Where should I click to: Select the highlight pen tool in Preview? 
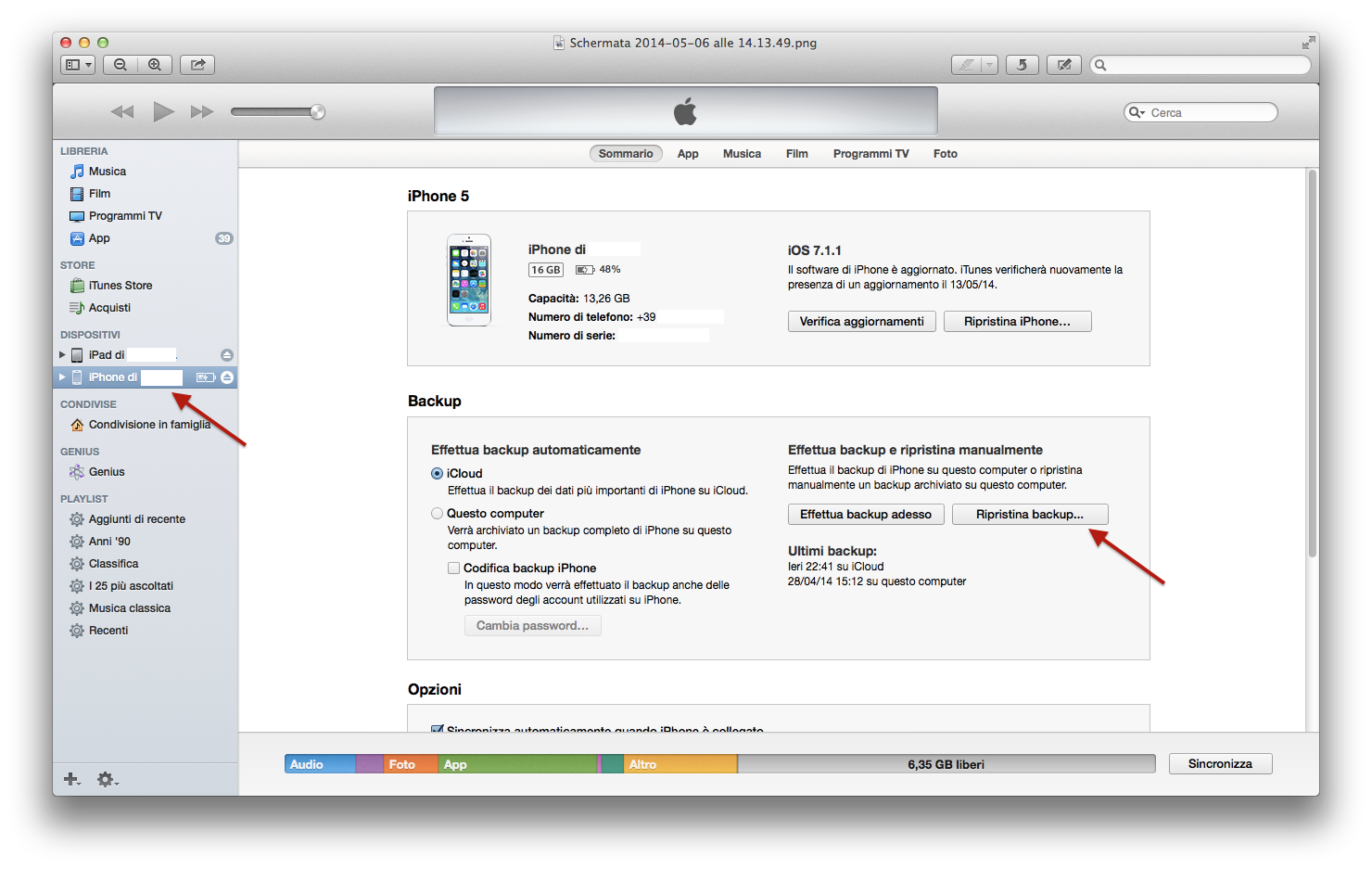point(967,65)
